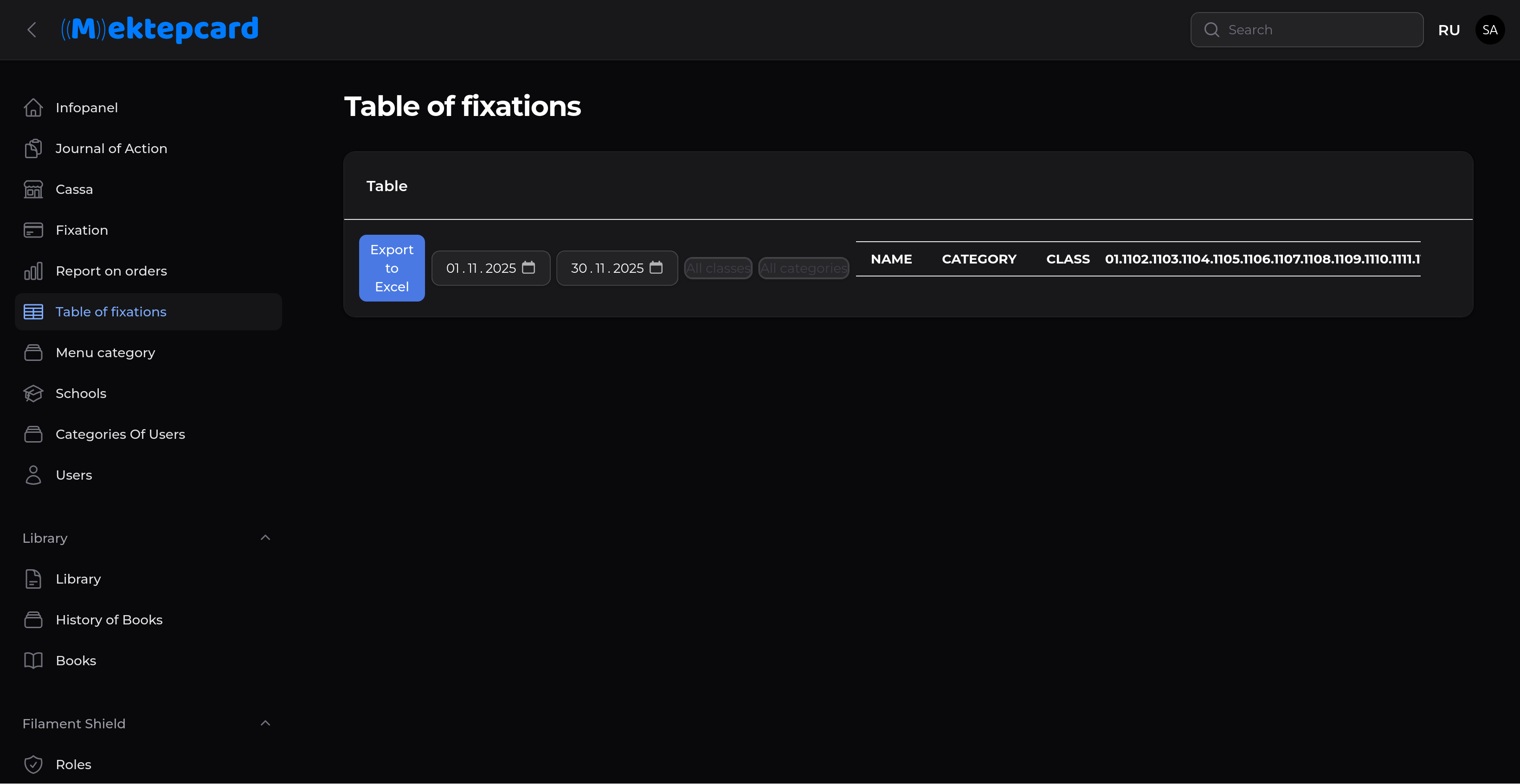Open the Menu category page
The width and height of the screenshot is (1520, 784).
pyautogui.click(x=105, y=353)
